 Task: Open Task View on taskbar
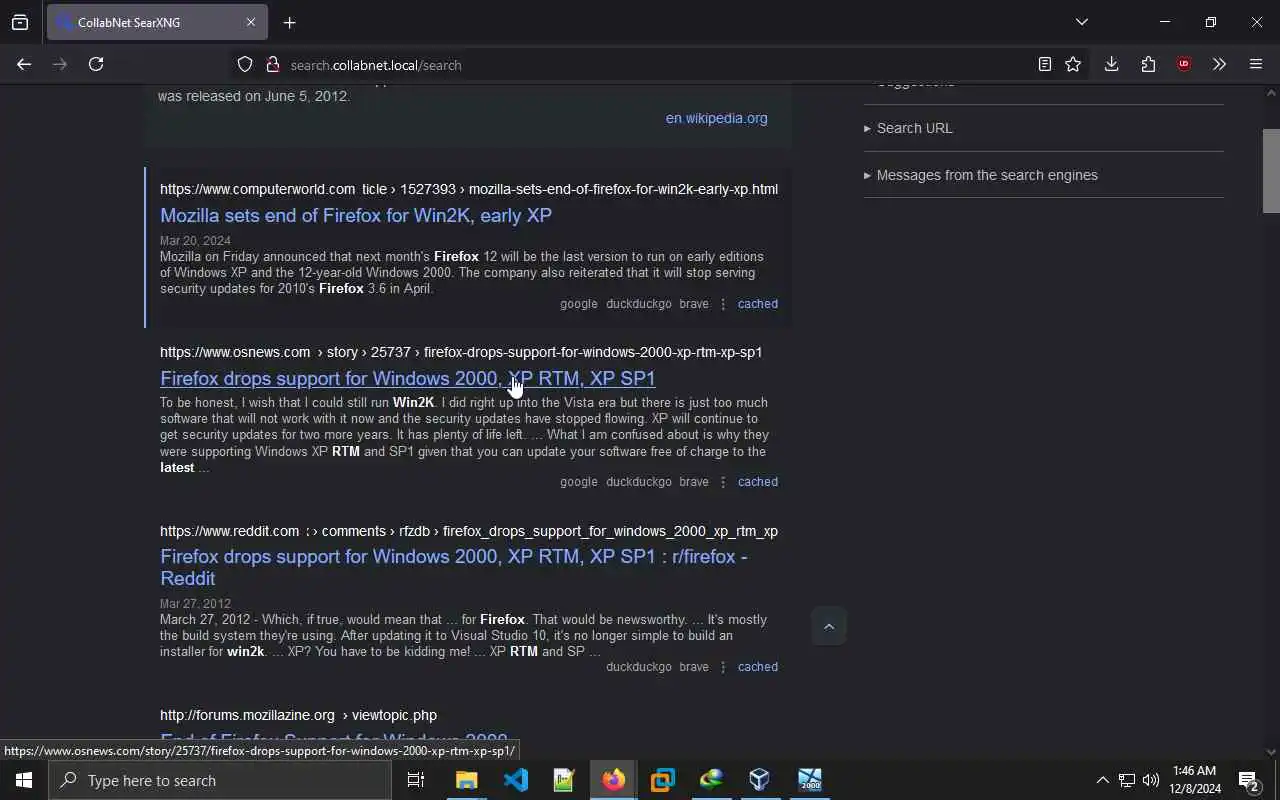[416, 780]
